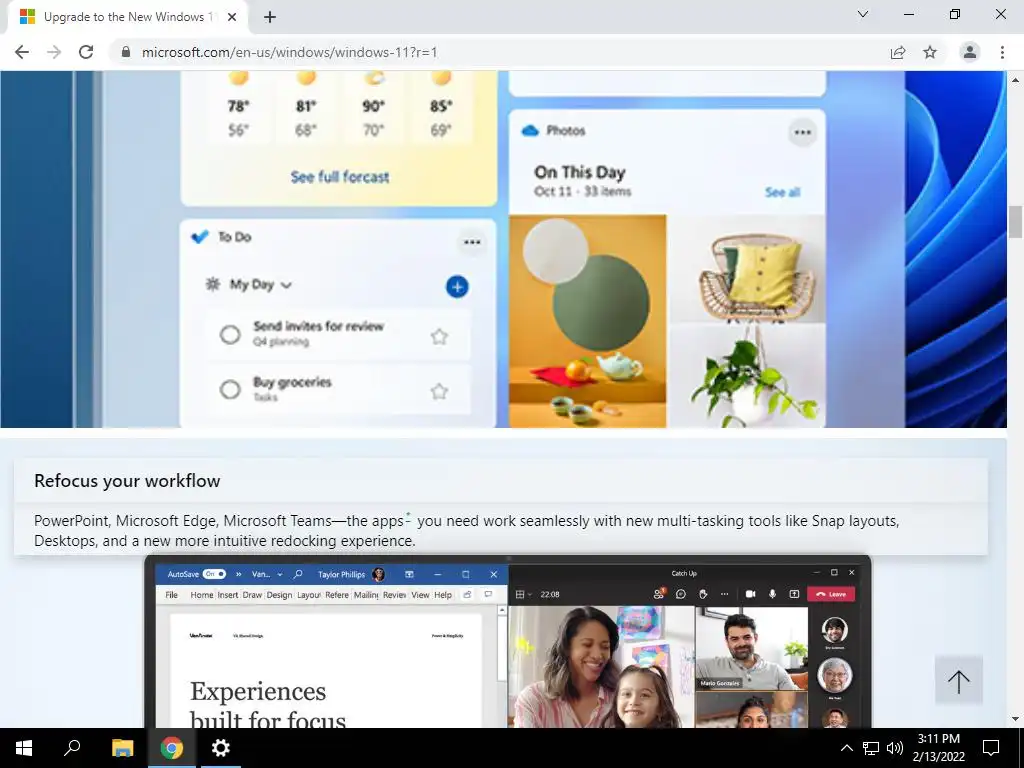Toggle the AutoSave switch in Word
Screen dimensions: 1024x768
(214, 574)
